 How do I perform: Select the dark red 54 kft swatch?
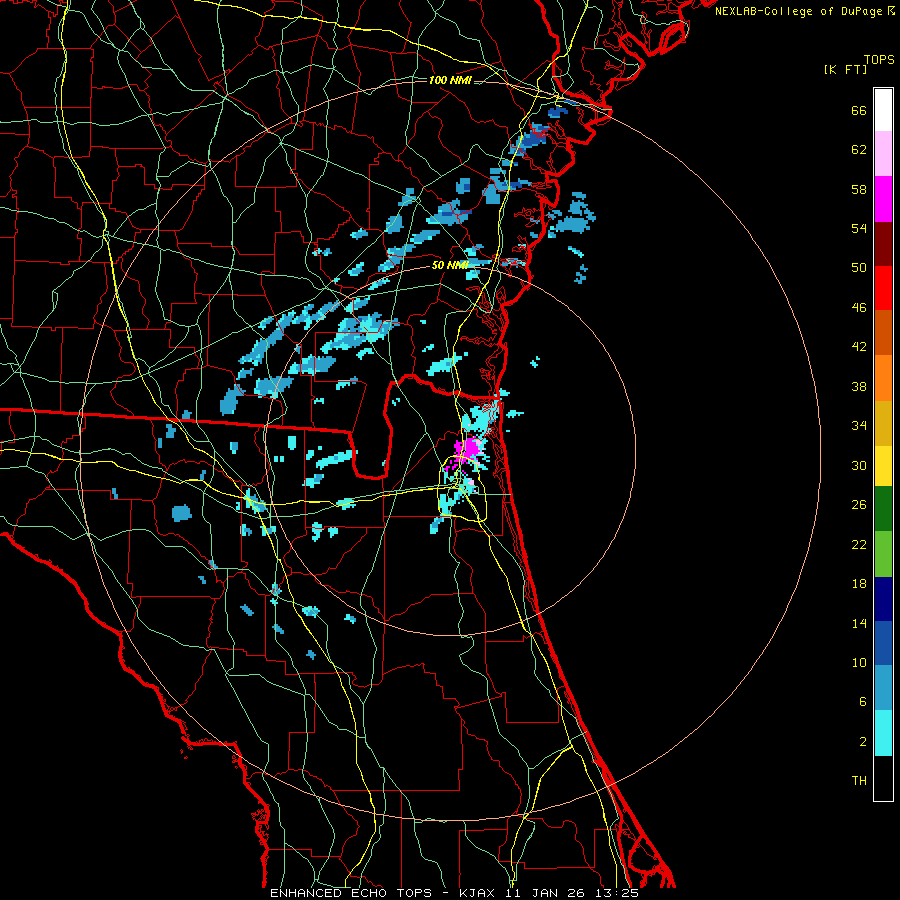(883, 243)
